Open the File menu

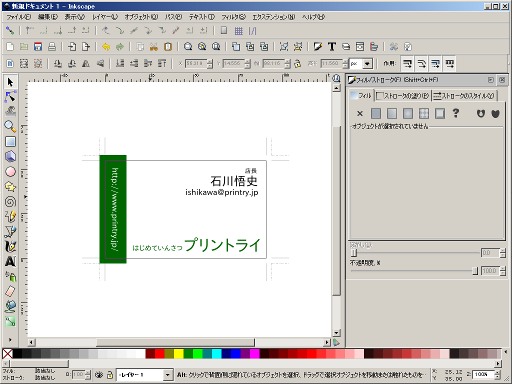[19, 17]
